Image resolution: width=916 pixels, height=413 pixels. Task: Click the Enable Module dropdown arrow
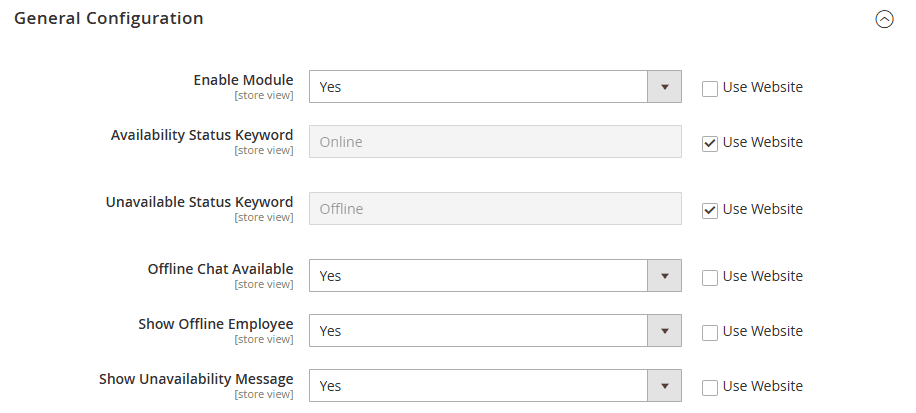[x=664, y=87]
